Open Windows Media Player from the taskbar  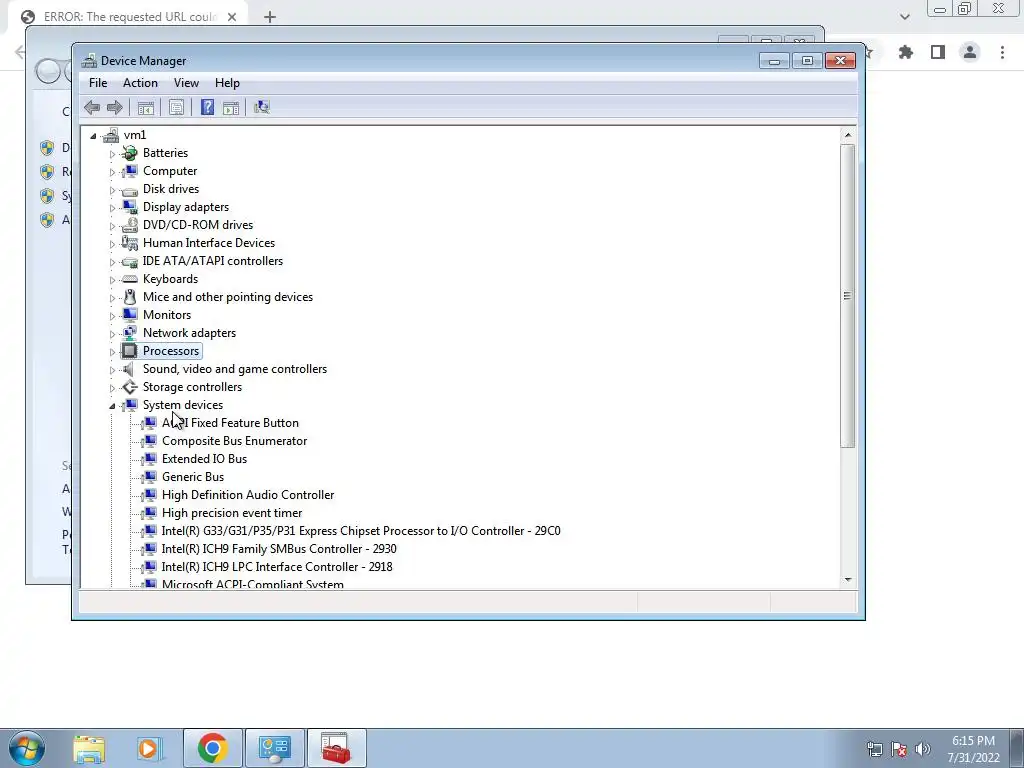149,749
